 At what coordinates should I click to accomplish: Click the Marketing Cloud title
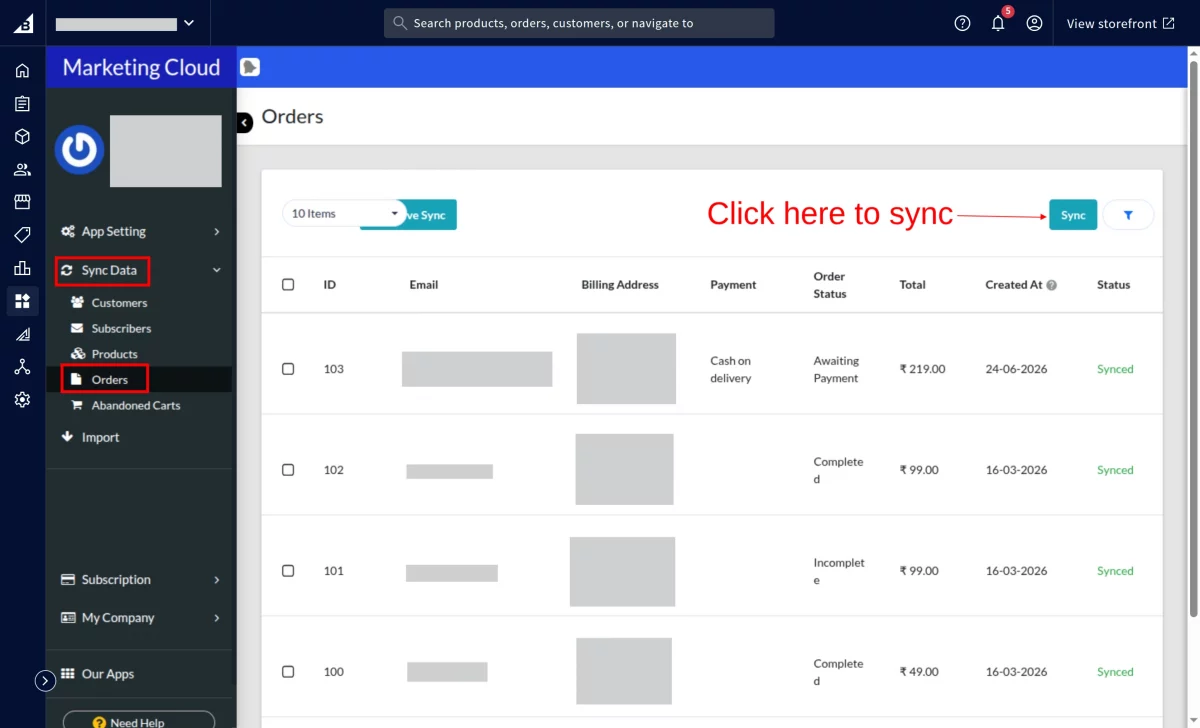point(141,68)
